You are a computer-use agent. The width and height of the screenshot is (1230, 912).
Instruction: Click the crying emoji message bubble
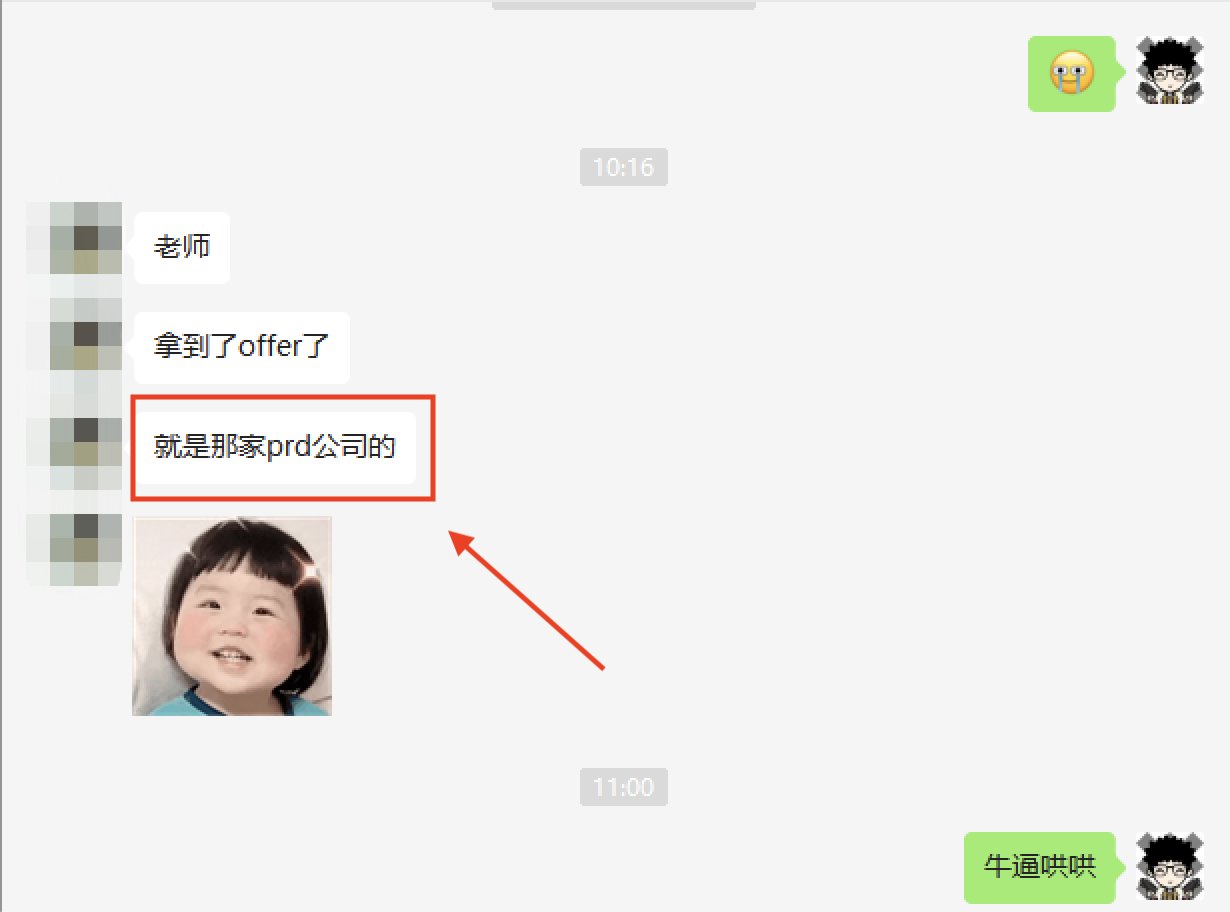1071,73
